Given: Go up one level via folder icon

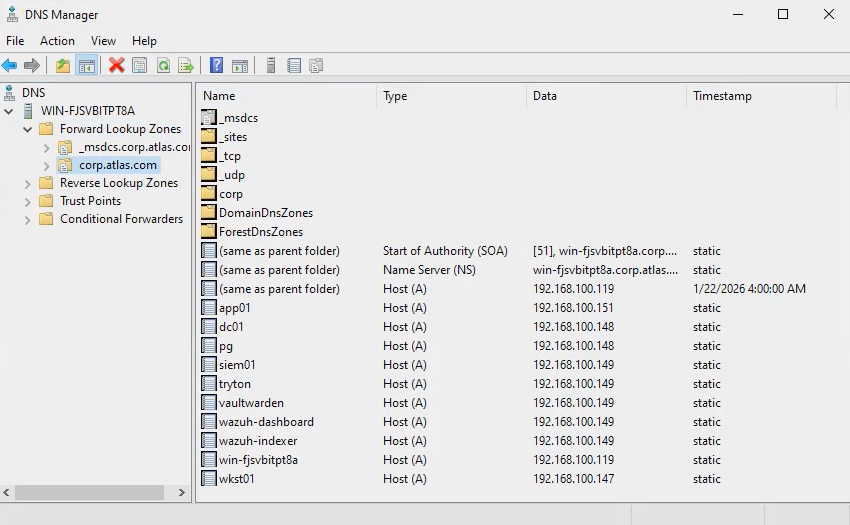Looking at the screenshot, I should (63, 66).
